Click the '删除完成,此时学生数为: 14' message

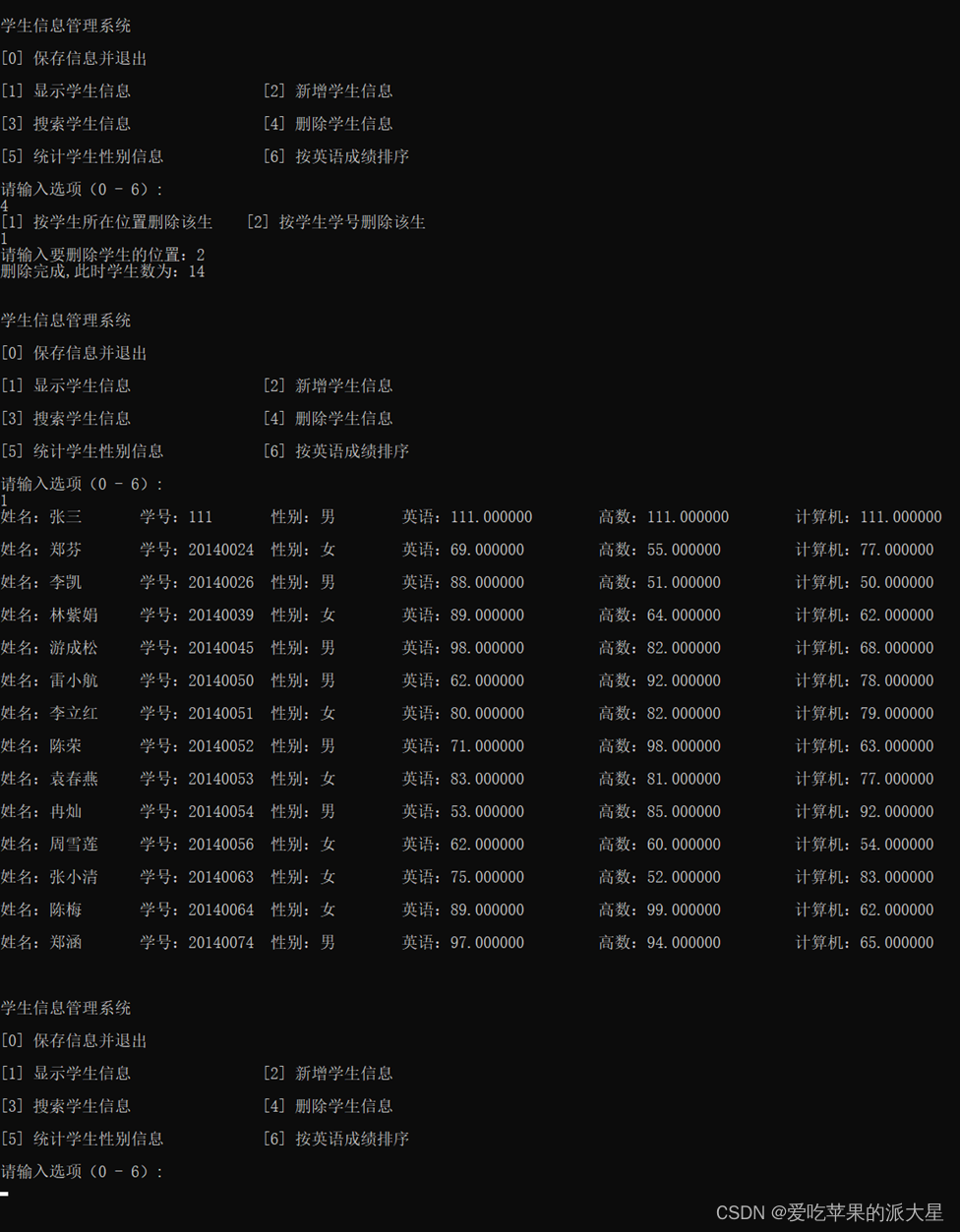(x=103, y=271)
